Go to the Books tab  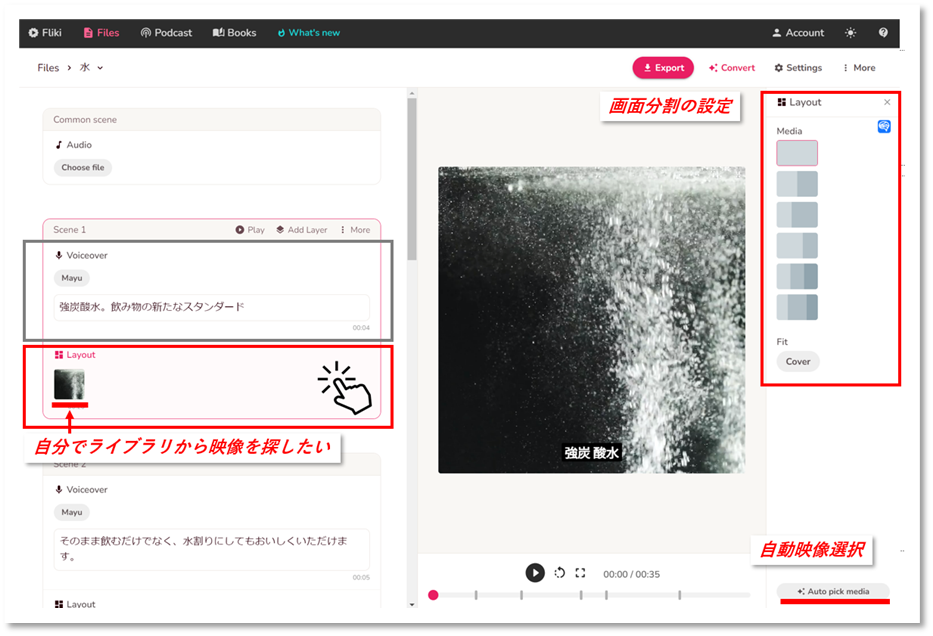click(235, 33)
